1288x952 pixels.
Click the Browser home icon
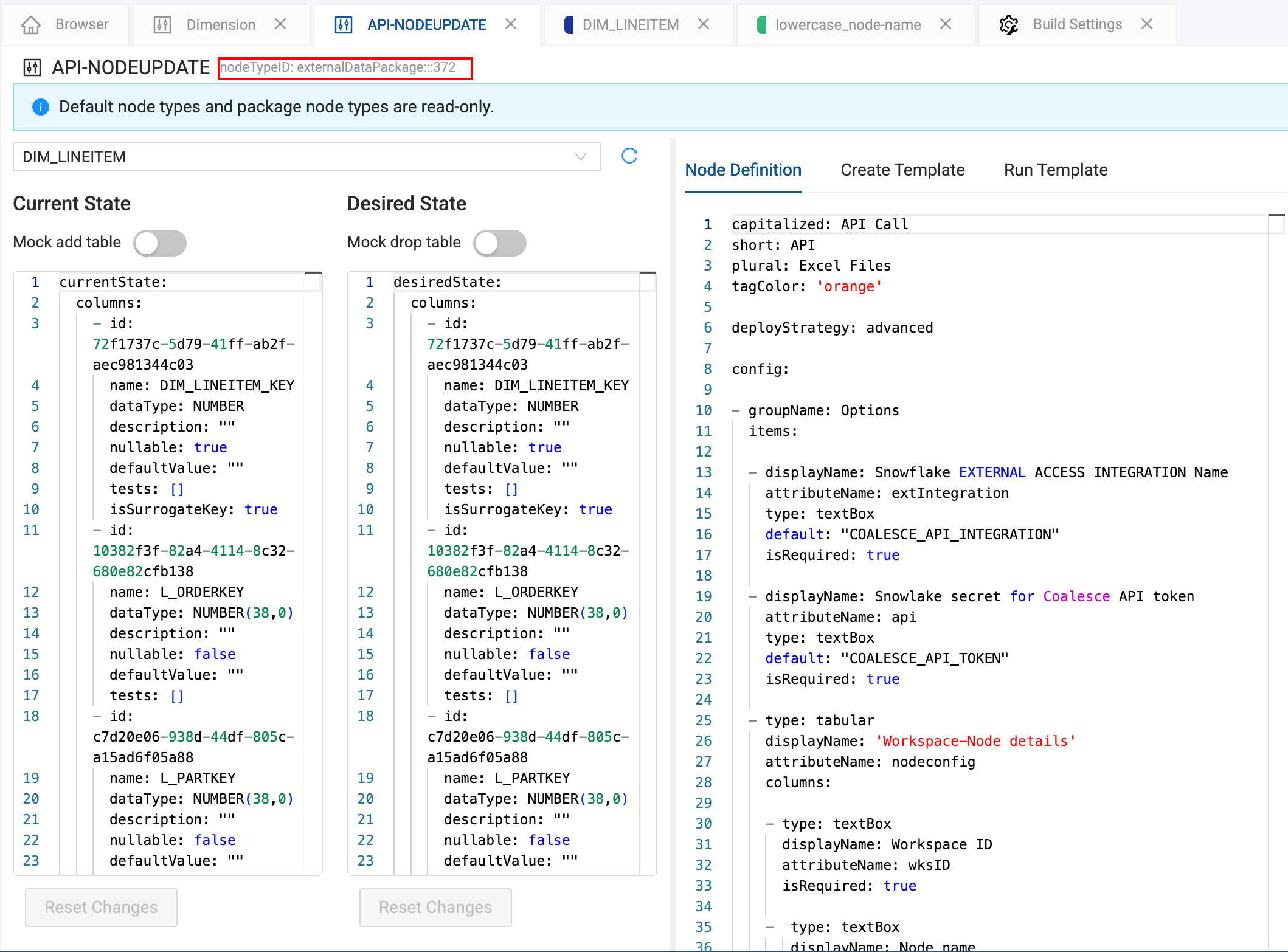tap(31, 24)
